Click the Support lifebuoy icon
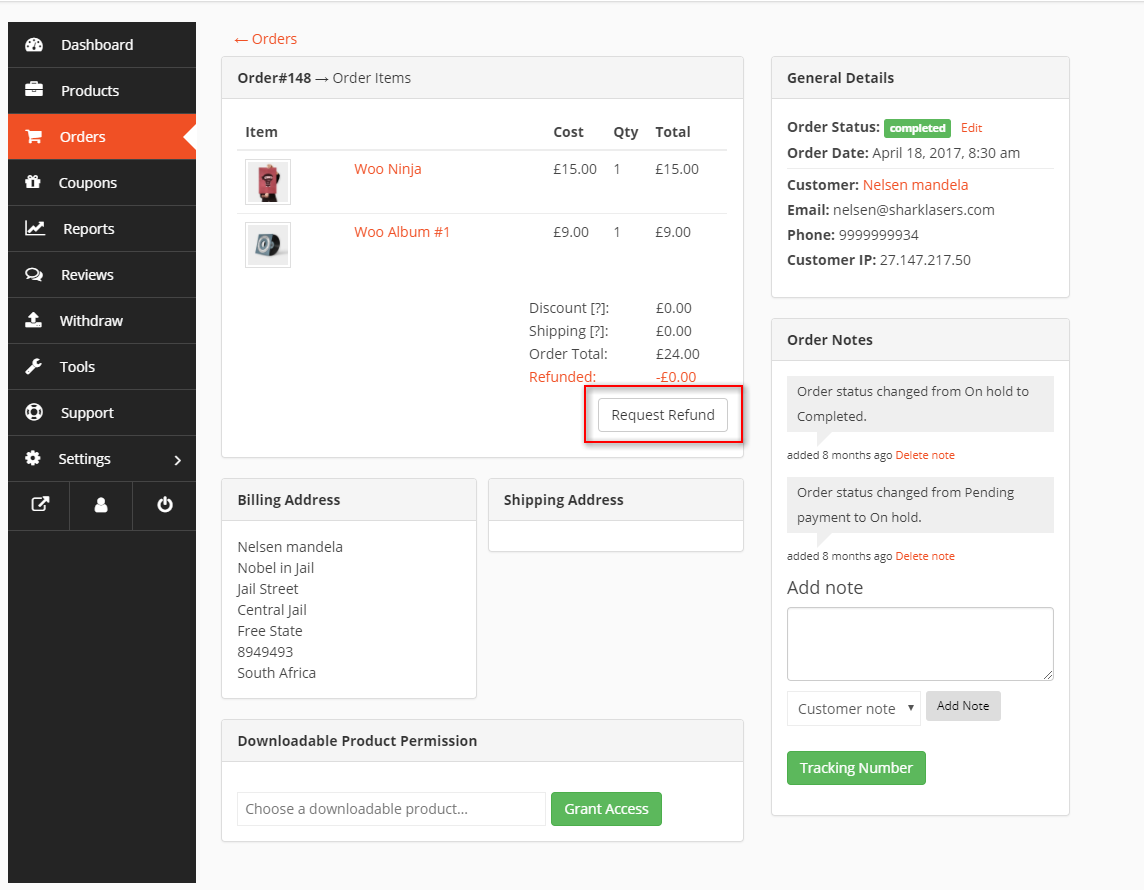Viewport: 1144px width, 890px height. coord(34,412)
